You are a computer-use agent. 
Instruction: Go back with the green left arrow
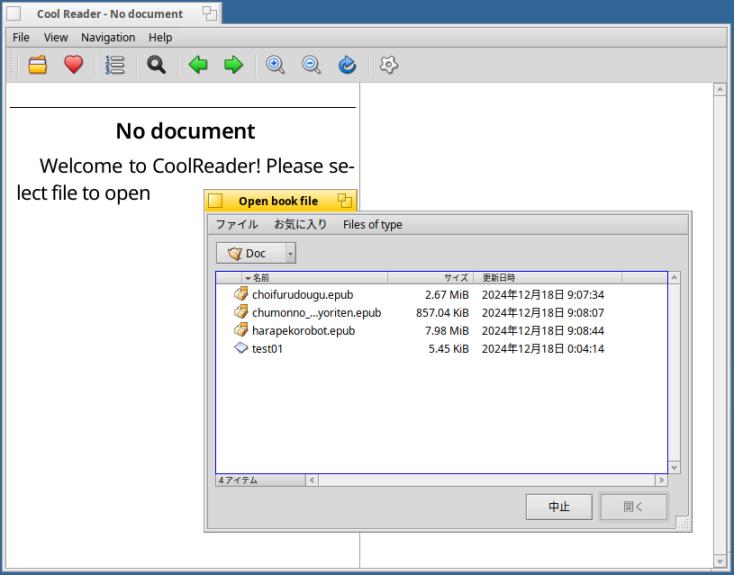click(198, 65)
